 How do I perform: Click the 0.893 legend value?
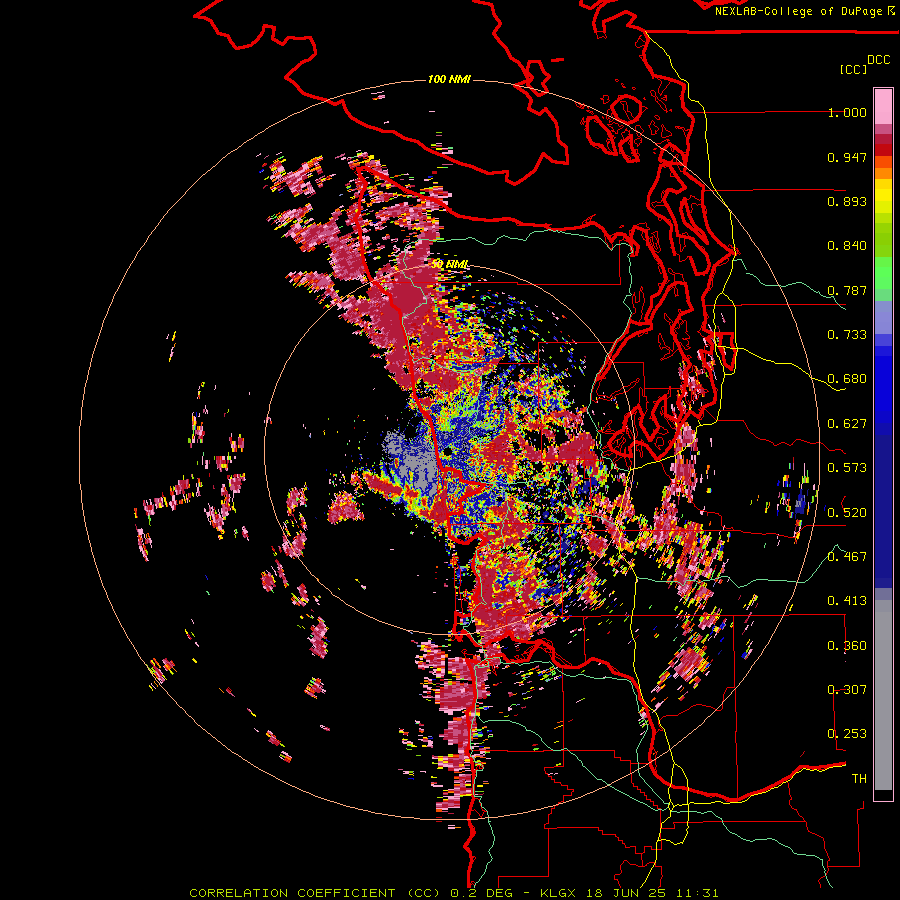[847, 201]
